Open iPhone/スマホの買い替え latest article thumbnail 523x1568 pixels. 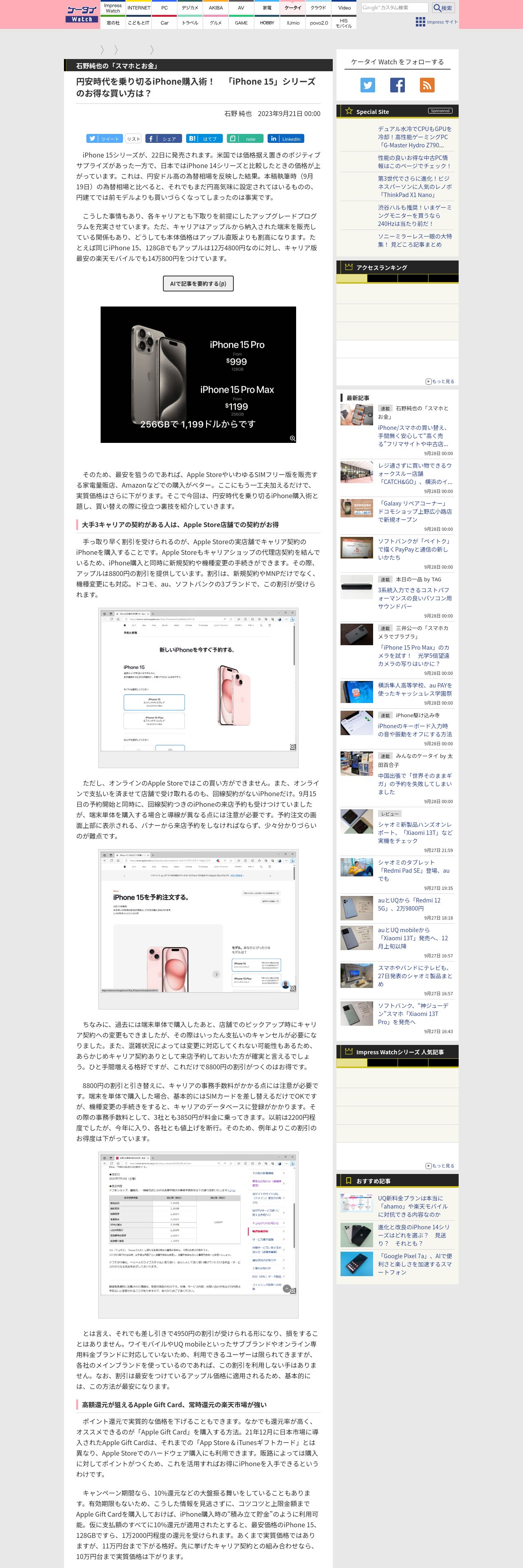pos(357,414)
